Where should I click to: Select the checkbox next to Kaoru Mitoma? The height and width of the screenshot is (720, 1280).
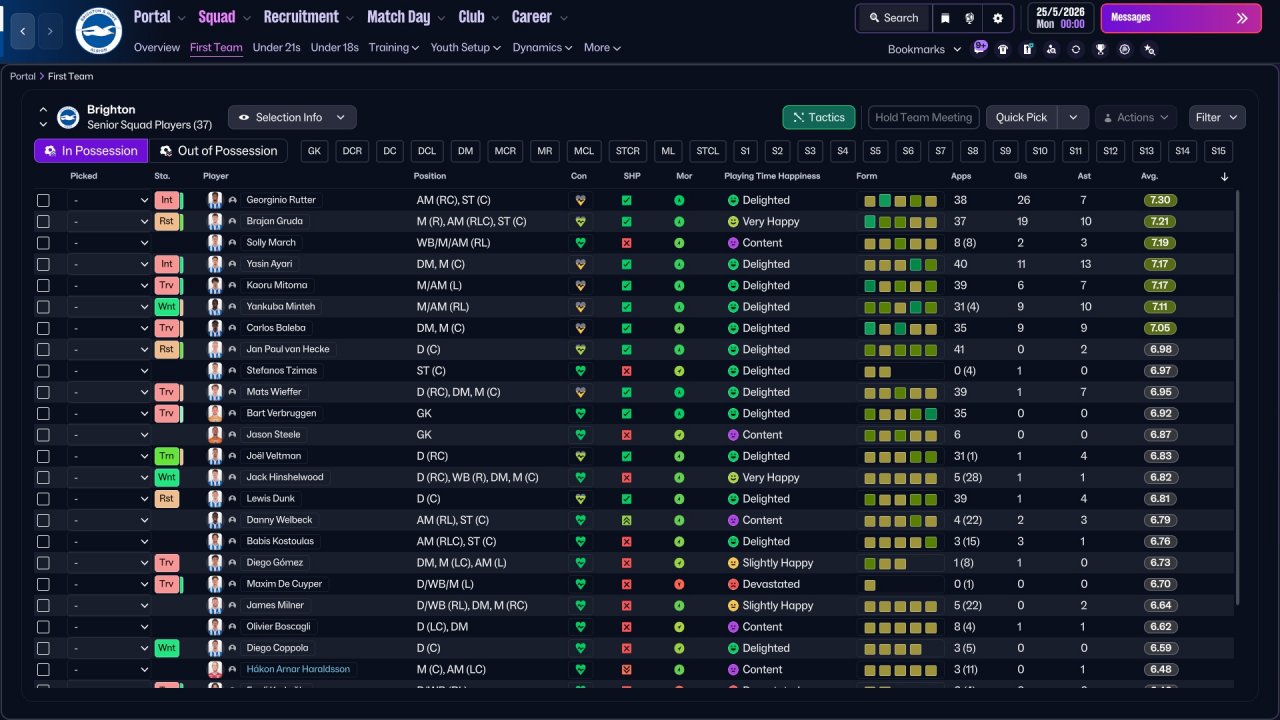coord(43,285)
